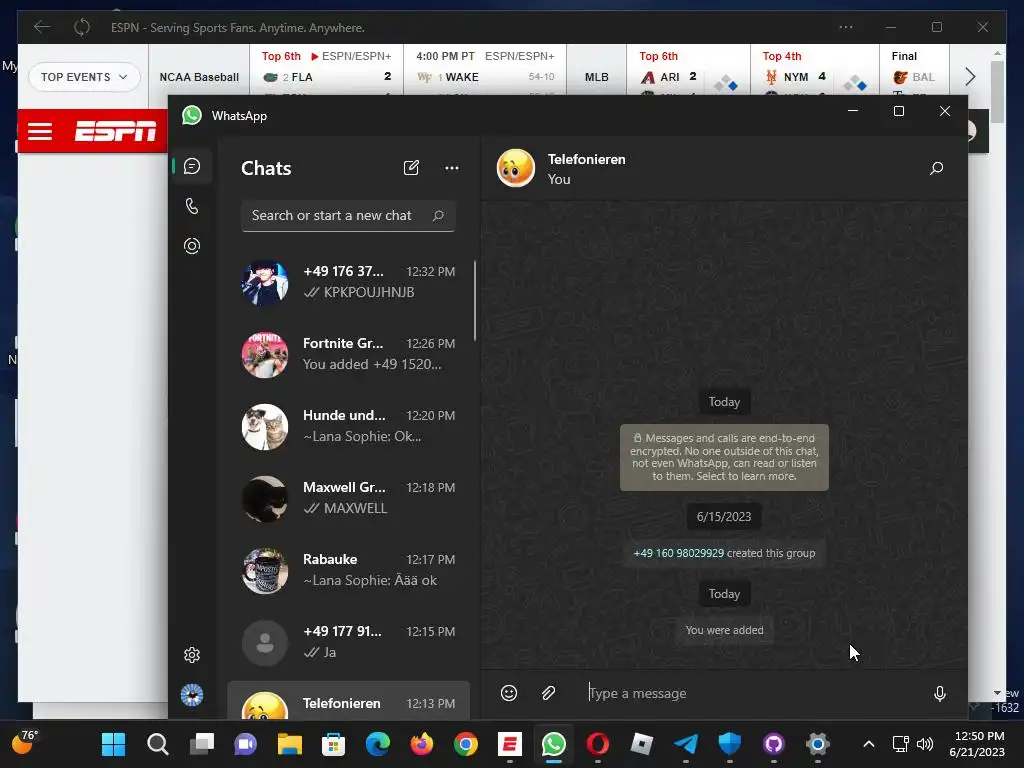Open Task View on taskbar

[202, 744]
